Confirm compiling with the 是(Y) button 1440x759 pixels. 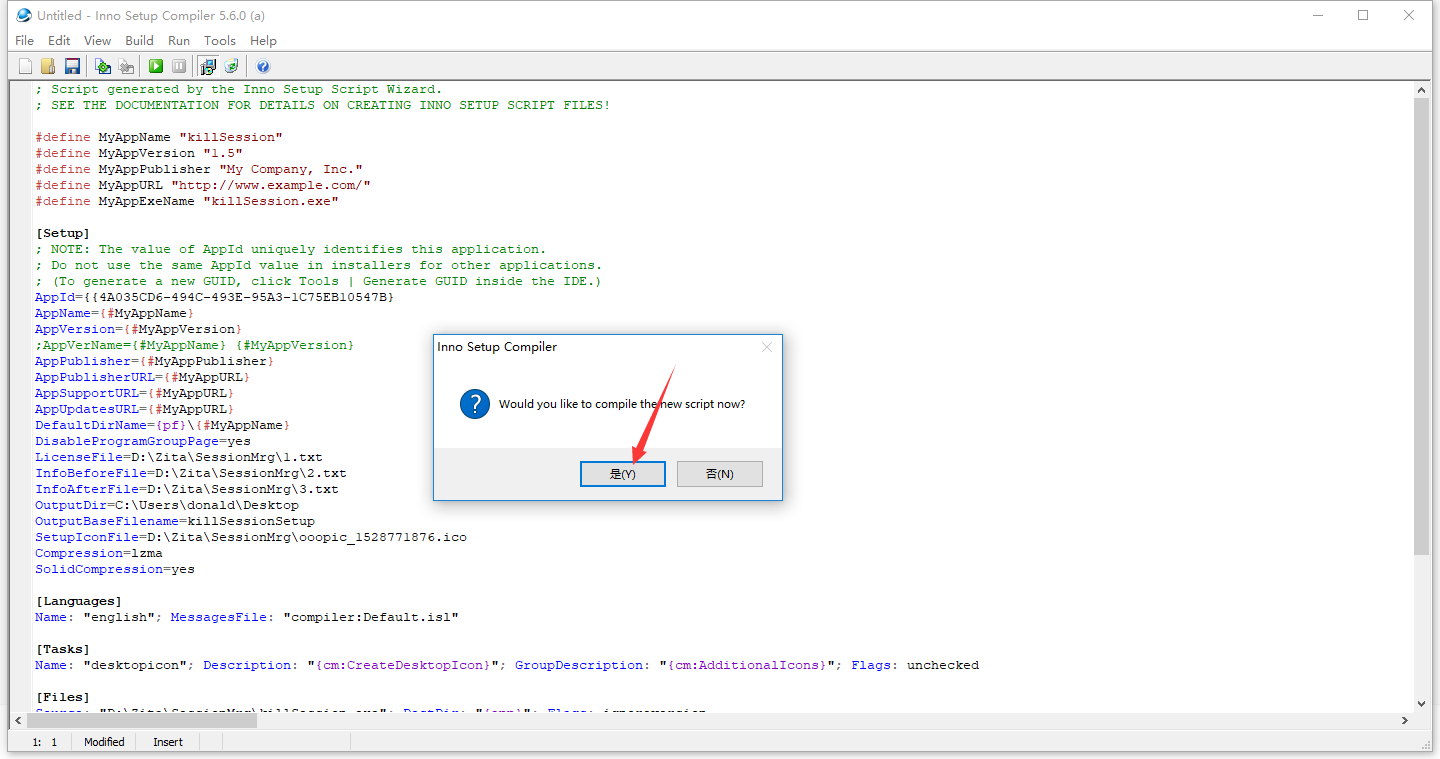(x=623, y=474)
